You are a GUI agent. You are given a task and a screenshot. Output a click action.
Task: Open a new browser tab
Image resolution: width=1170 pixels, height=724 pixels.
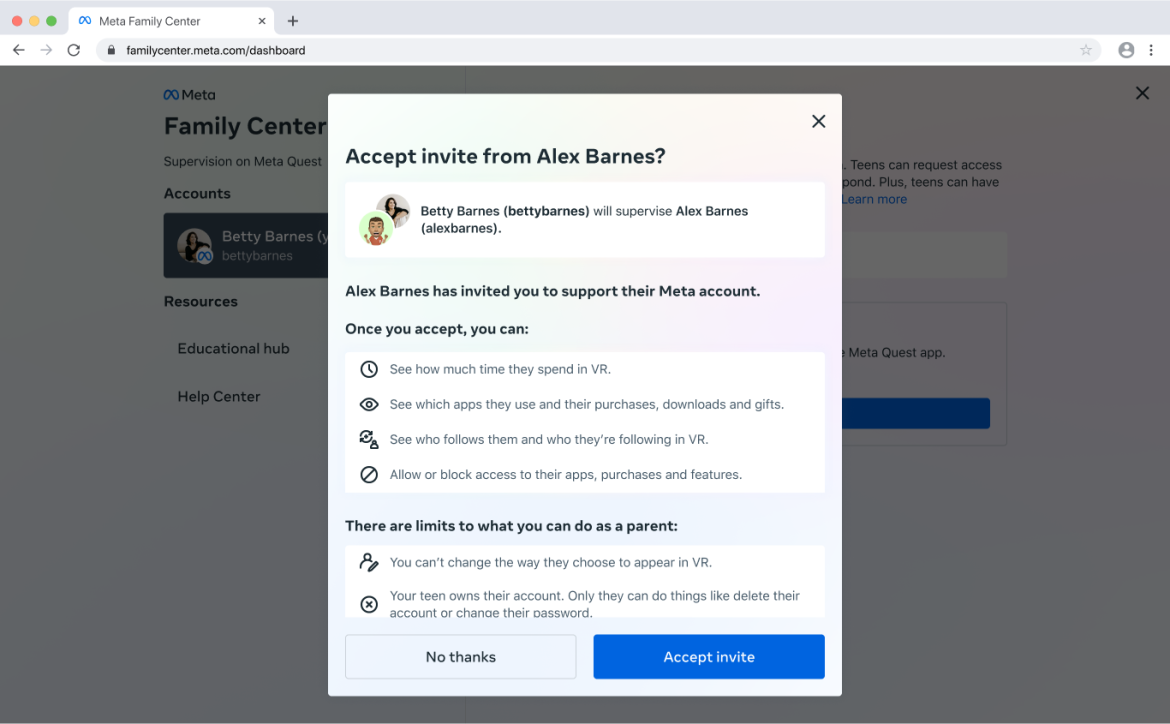[292, 20]
